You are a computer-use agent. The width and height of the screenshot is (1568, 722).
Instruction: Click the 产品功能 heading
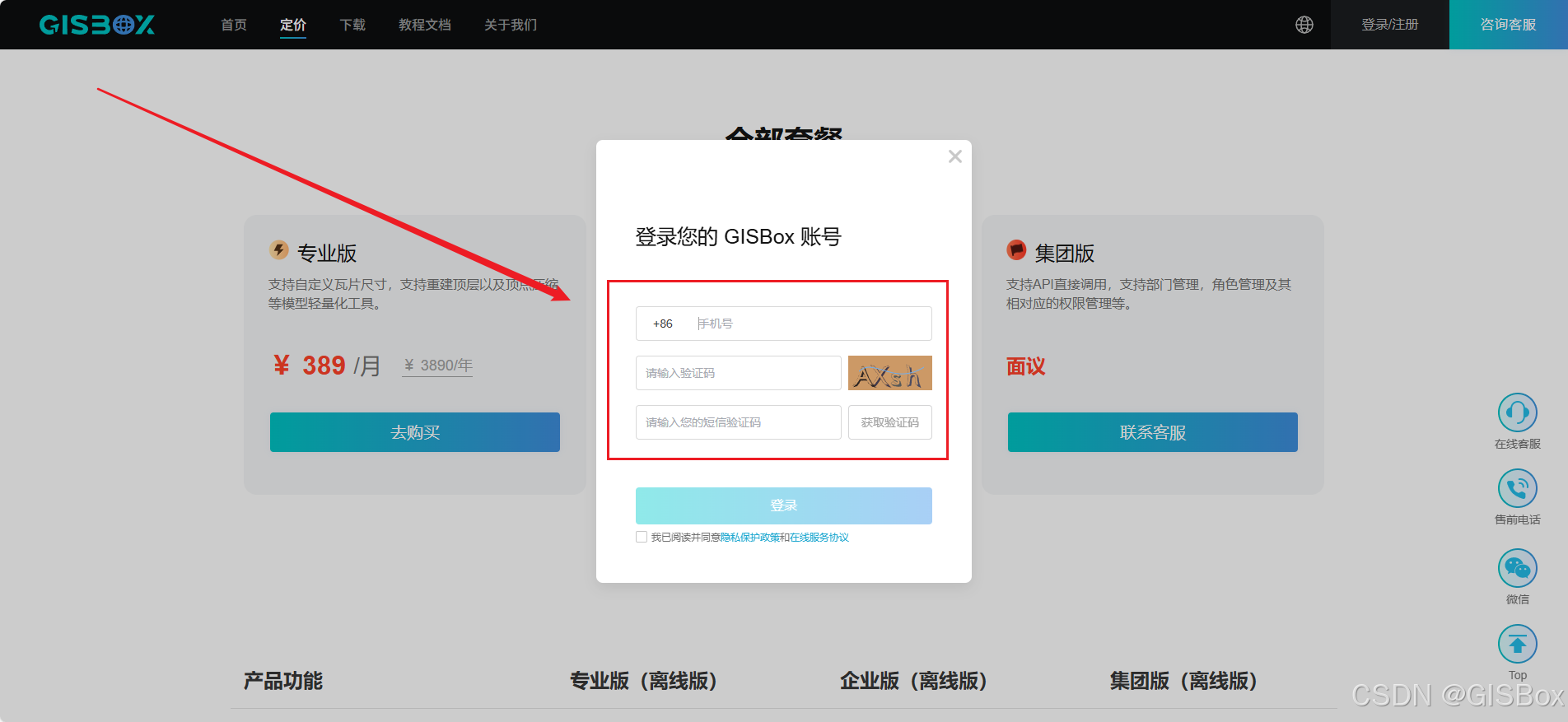(x=283, y=681)
